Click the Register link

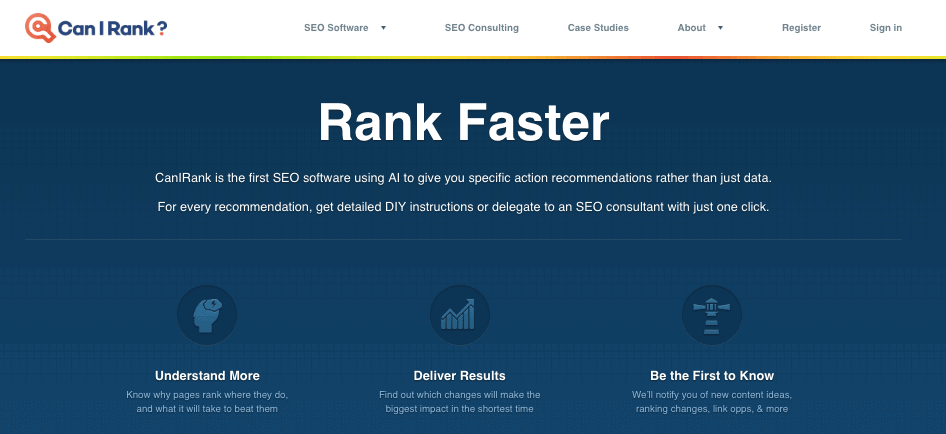801,28
